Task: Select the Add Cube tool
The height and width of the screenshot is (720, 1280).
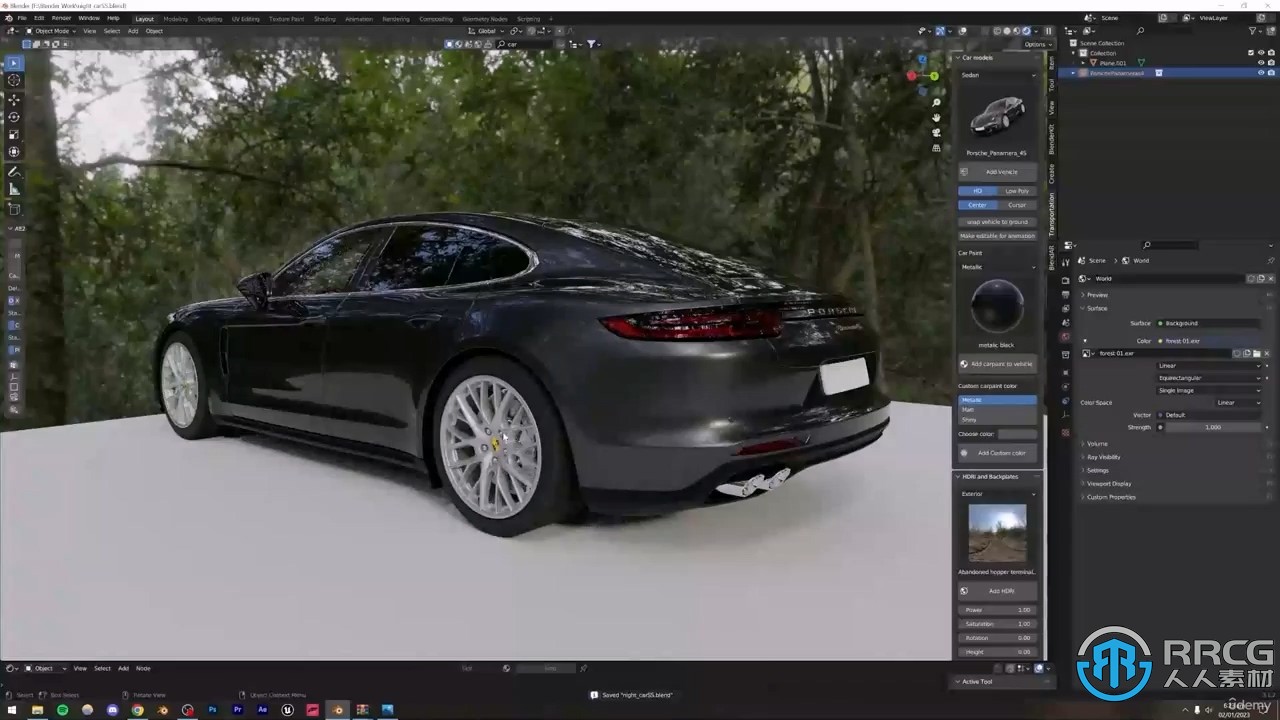Action: 14,210
